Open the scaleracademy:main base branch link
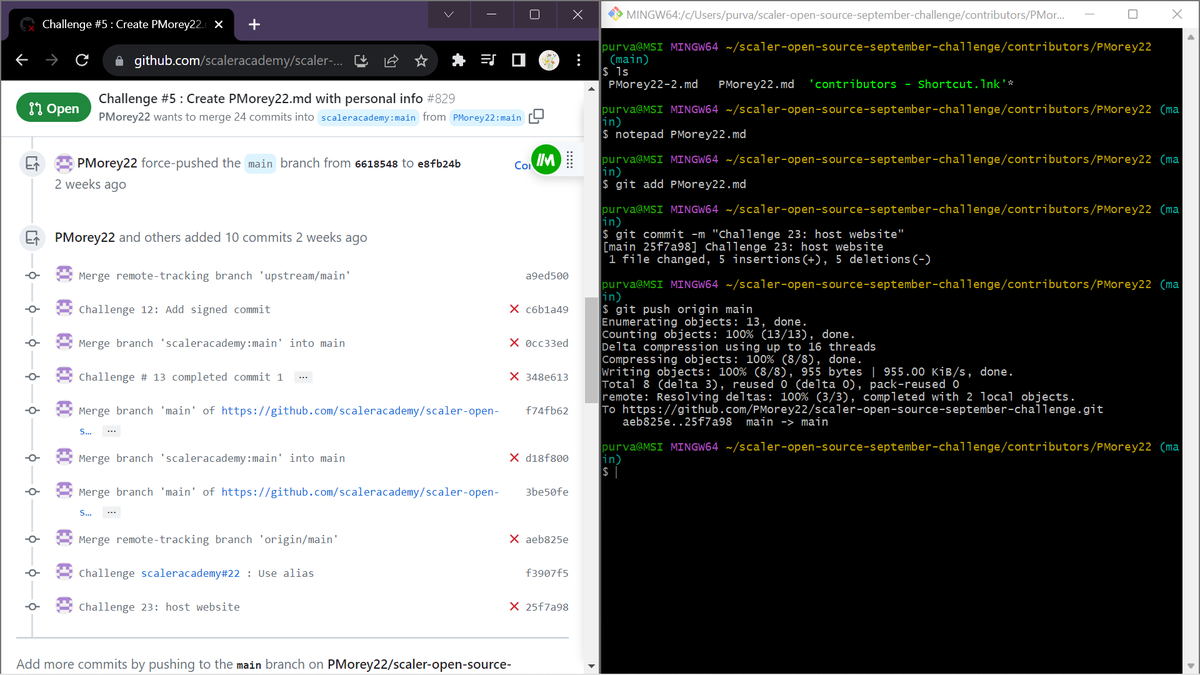 tap(368, 117)
